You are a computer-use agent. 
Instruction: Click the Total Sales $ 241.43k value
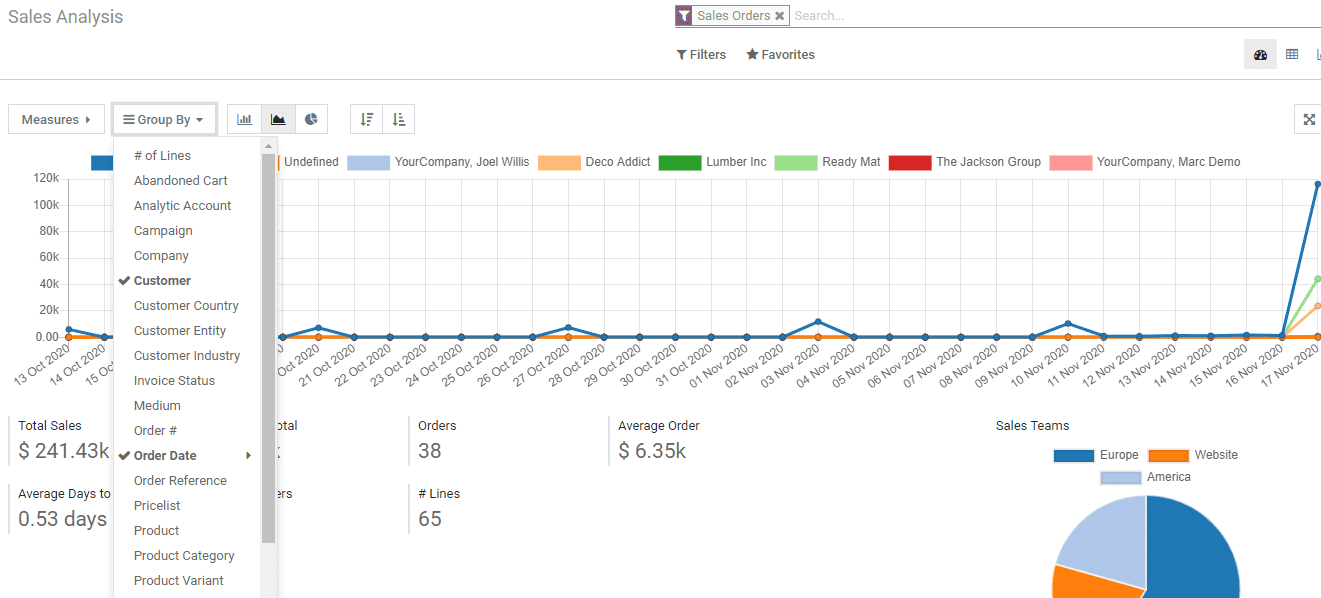(64, 451)
